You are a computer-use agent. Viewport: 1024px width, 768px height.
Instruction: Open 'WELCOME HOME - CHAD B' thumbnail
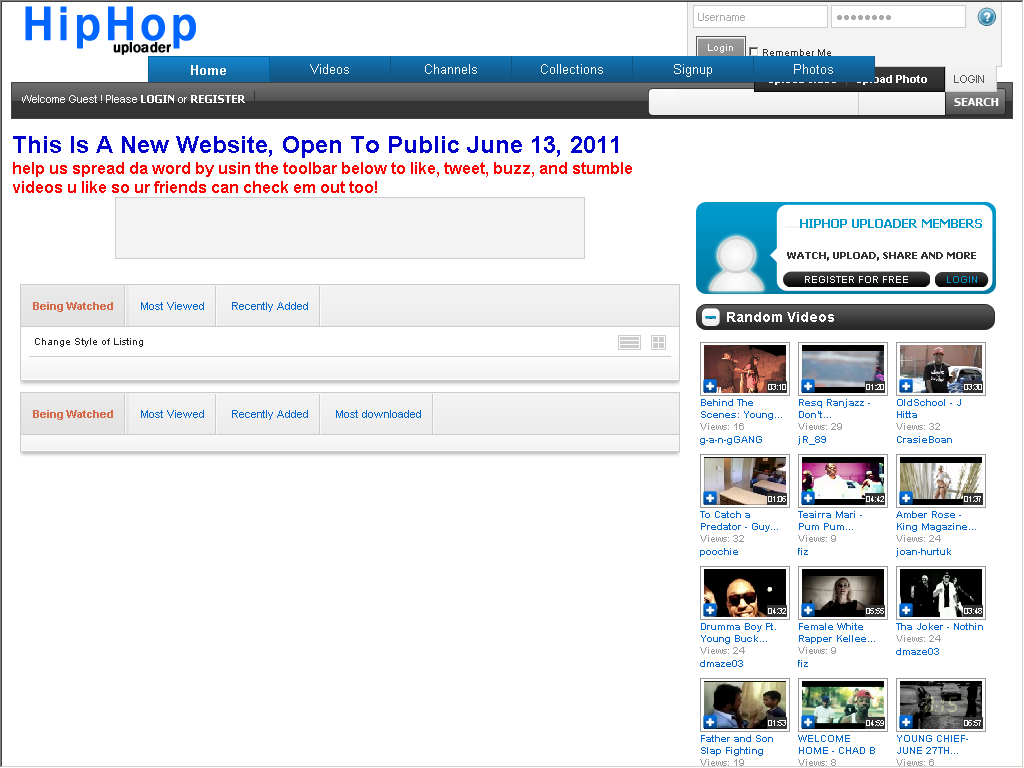pyautogui.click(x=842, y=705)
